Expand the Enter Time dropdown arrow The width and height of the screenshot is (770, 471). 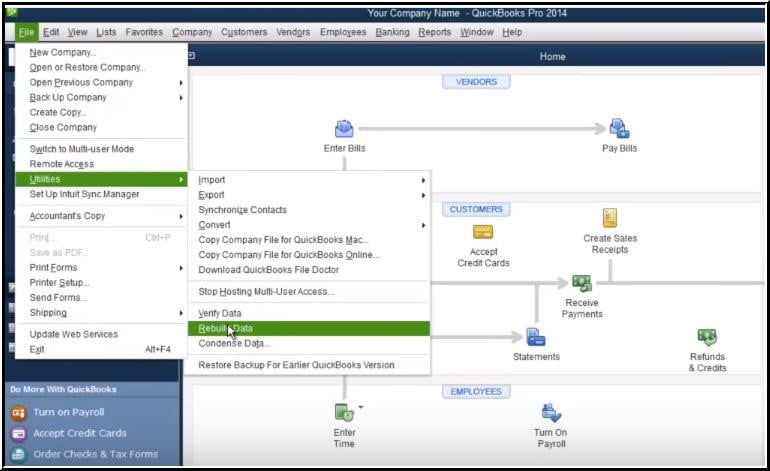[361, 407]
